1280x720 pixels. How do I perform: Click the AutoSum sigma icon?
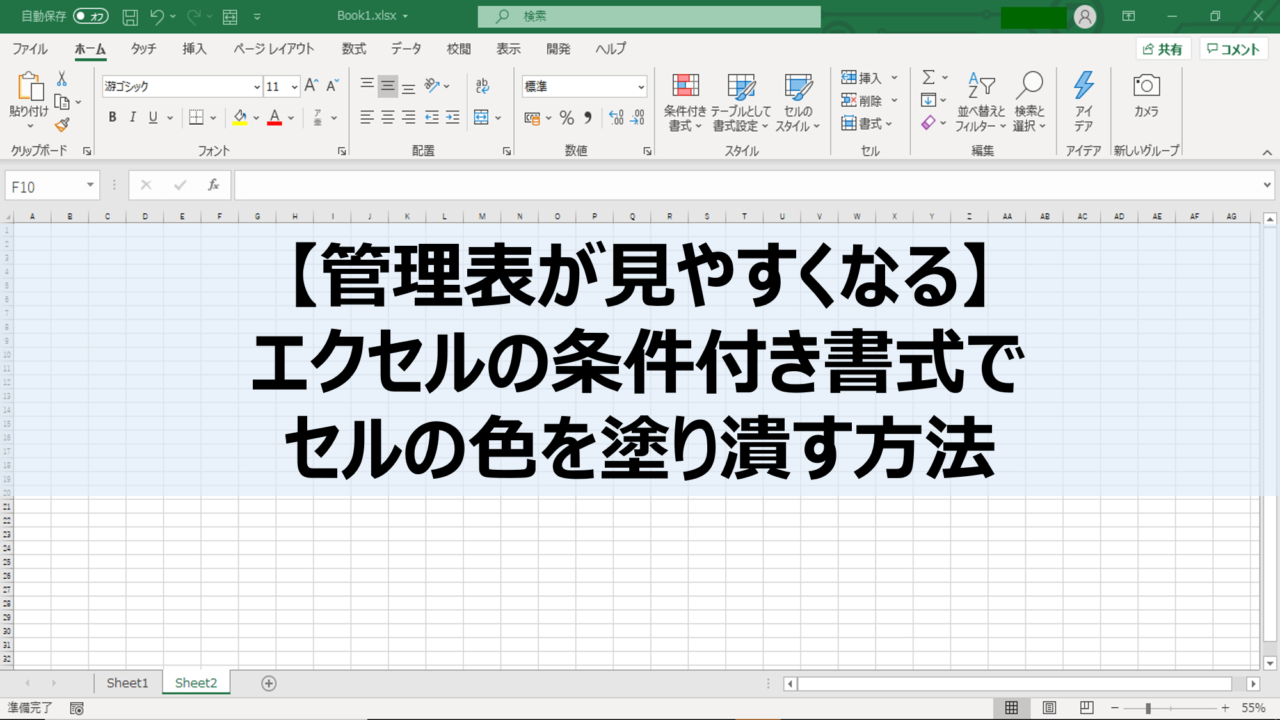tap(928, 77)
